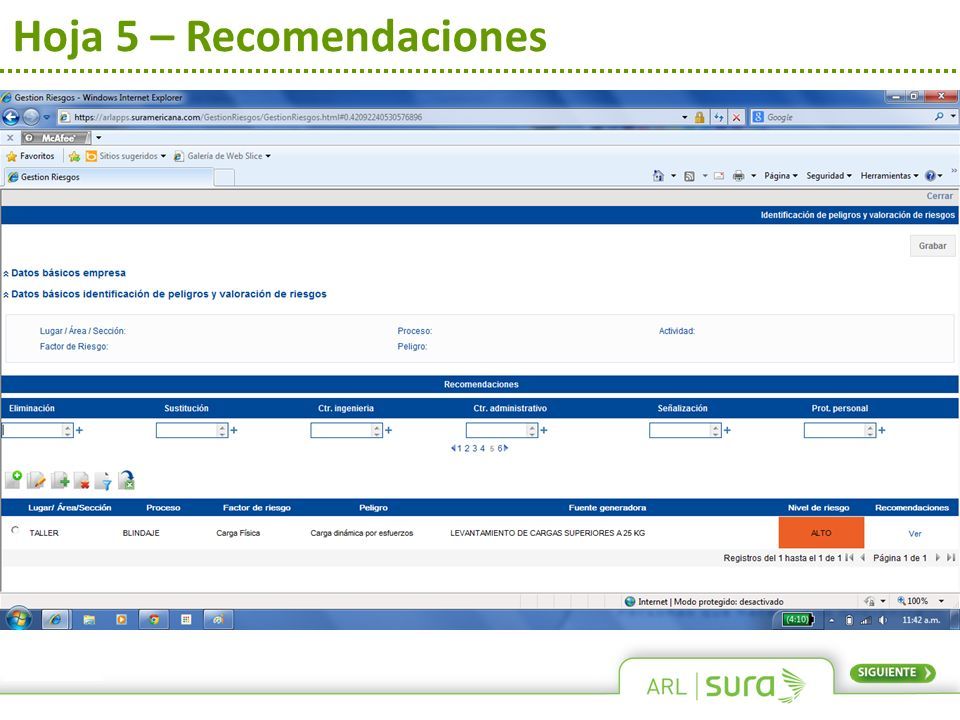Viewport: 960px width, 720px height.
Task: Add a Ctr. administrativo item with its plus icon
Action: (544, 430)
